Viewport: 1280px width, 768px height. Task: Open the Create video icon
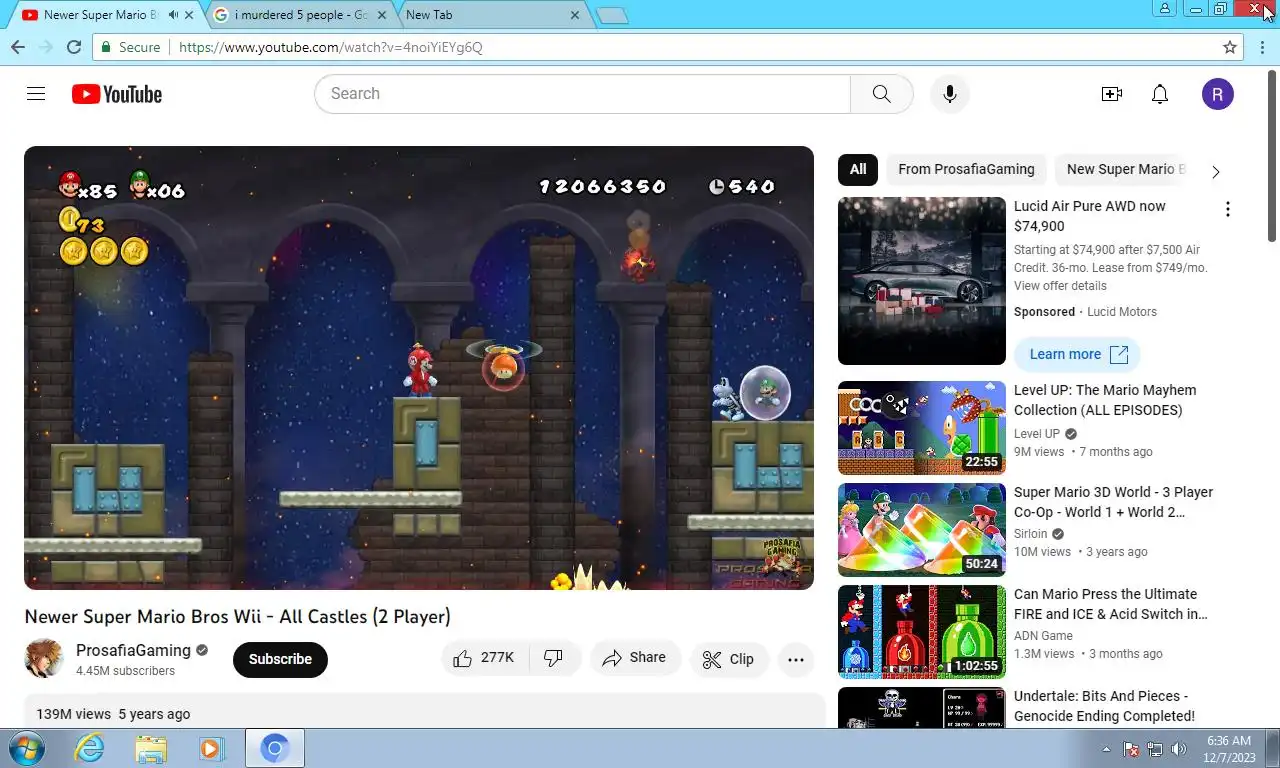click(1111, 94)
